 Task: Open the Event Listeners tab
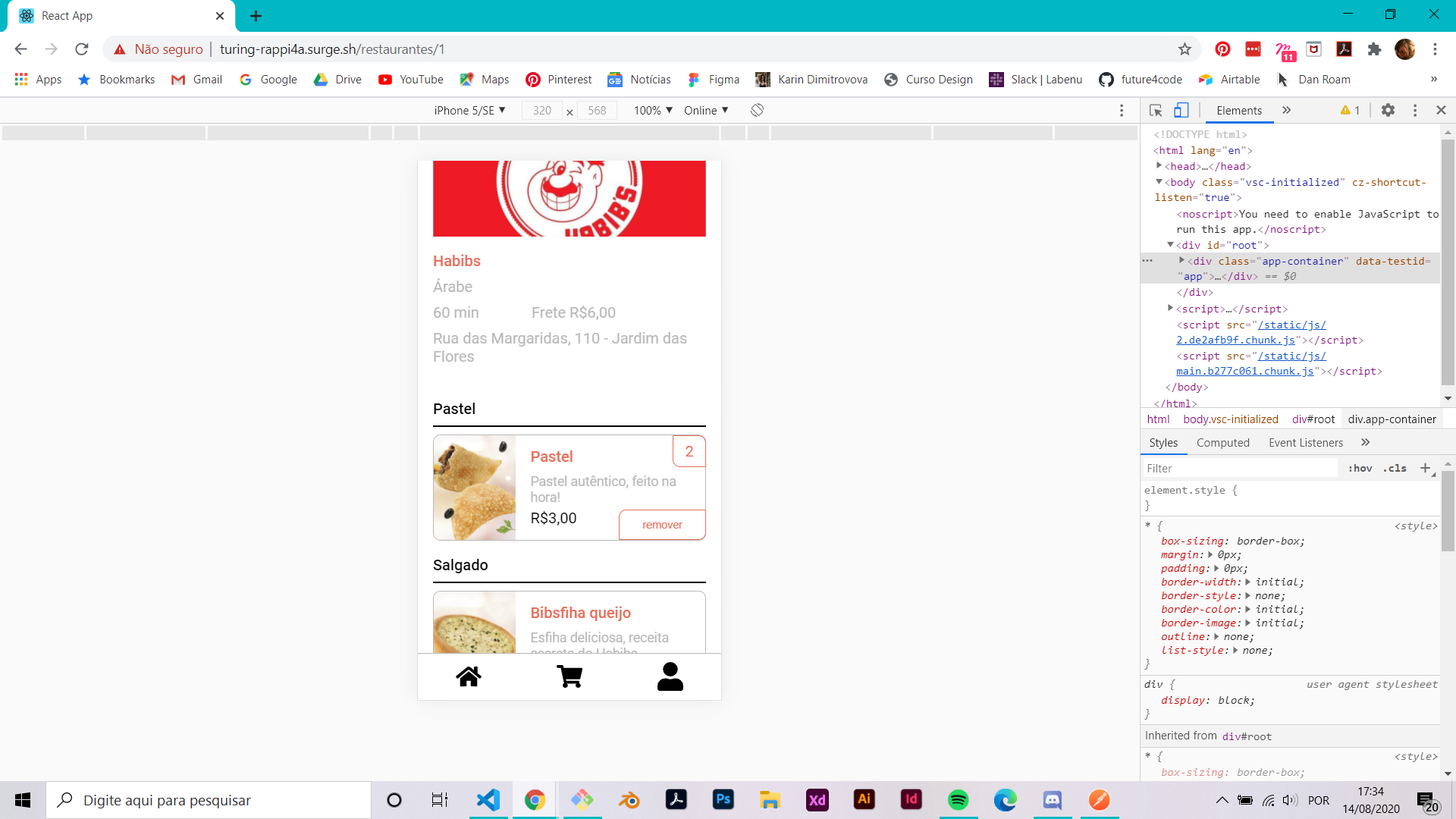(x=1305, y=442)
